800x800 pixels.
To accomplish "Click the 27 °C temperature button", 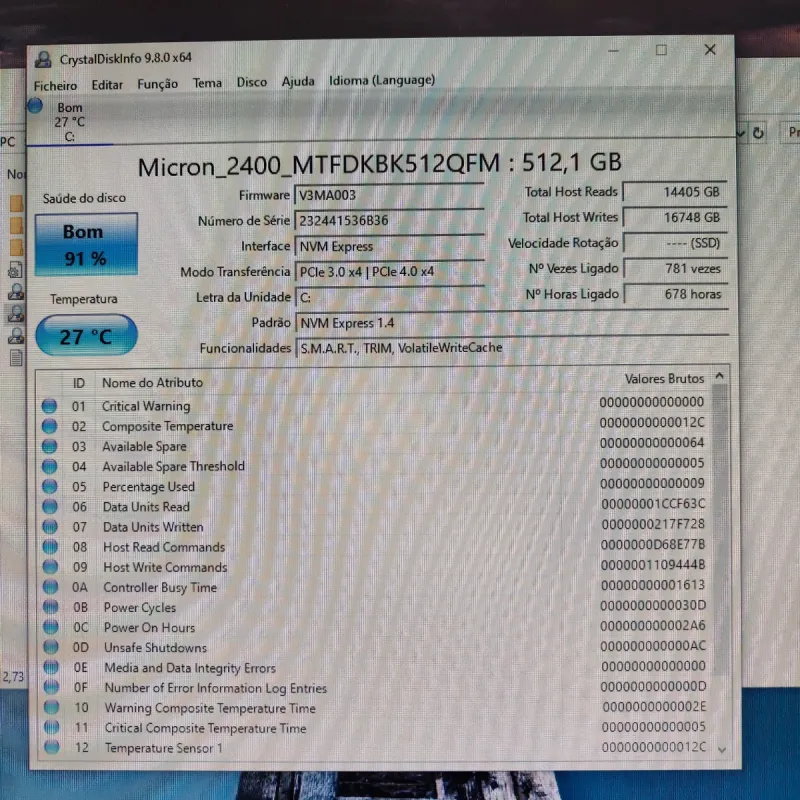I will click(86, 335).
